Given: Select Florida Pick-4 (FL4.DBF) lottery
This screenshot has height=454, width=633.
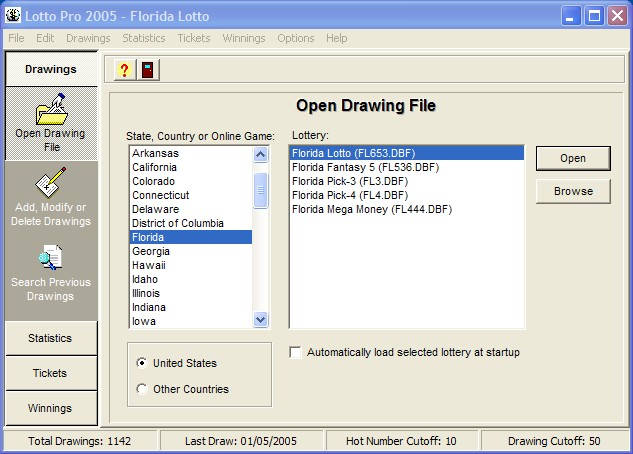Looking at the screenshot, I should tap(407, 195).
